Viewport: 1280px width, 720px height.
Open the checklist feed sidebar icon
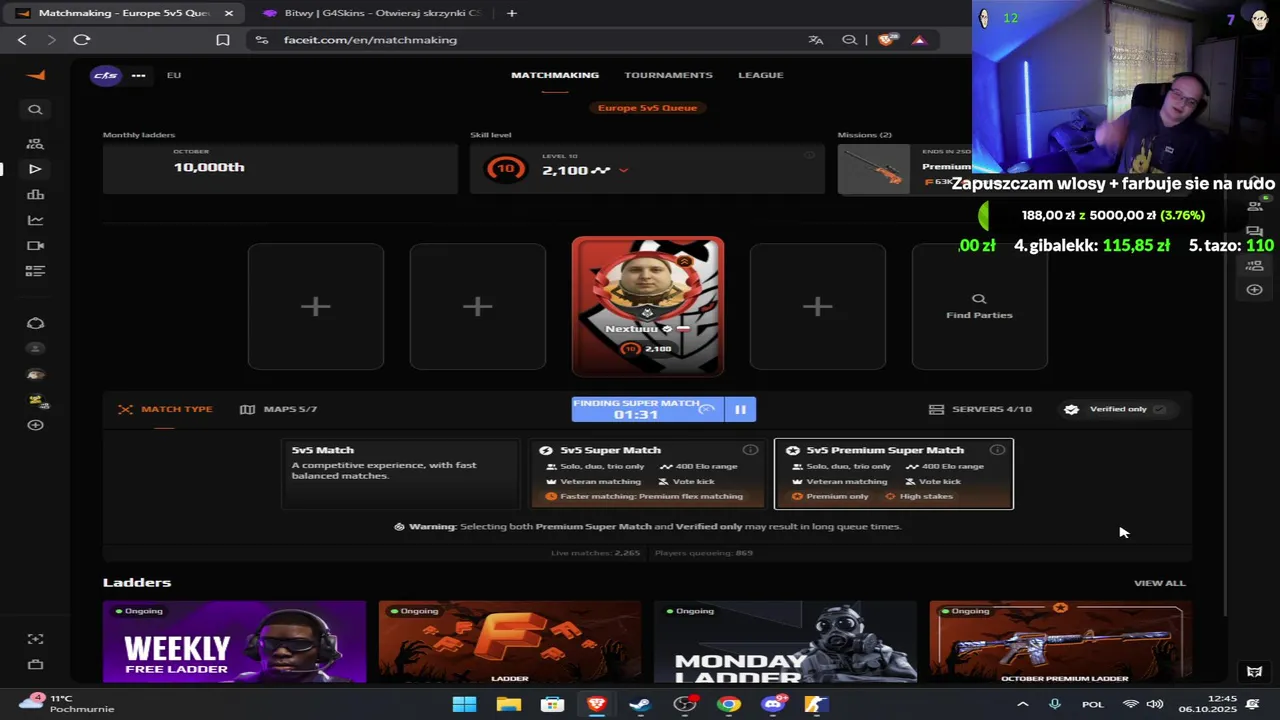tap(35, 271)
